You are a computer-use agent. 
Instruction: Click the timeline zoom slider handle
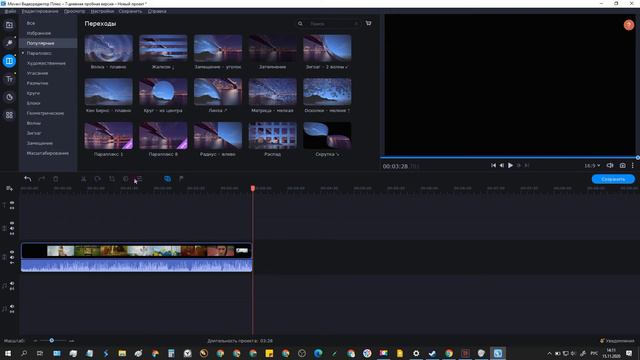(51, 340)
